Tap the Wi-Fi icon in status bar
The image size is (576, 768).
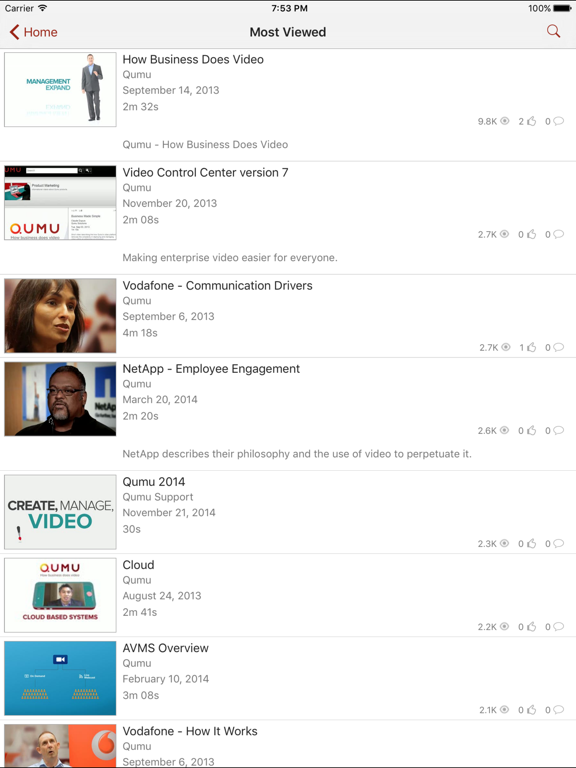(x=43, y=8)
